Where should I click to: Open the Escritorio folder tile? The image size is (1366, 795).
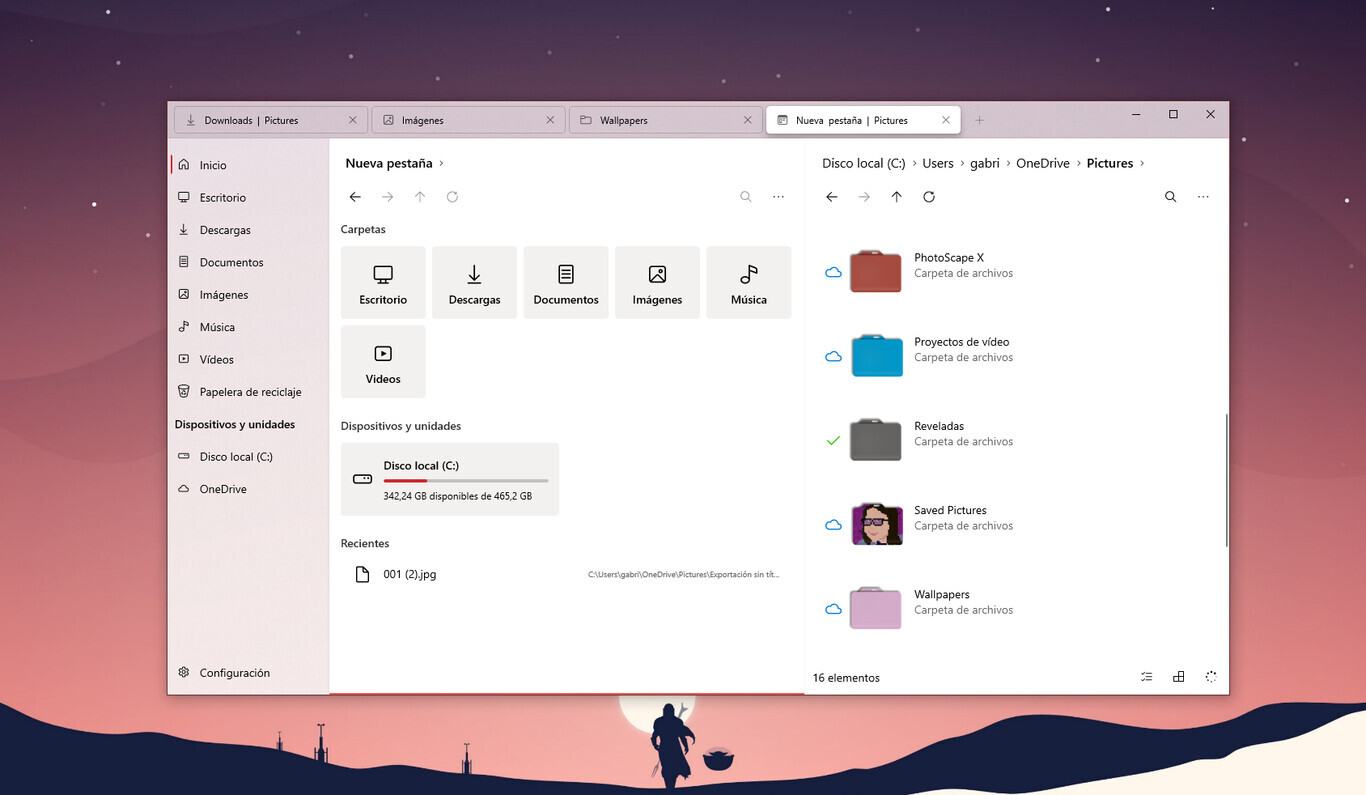[x=382, y=281]
